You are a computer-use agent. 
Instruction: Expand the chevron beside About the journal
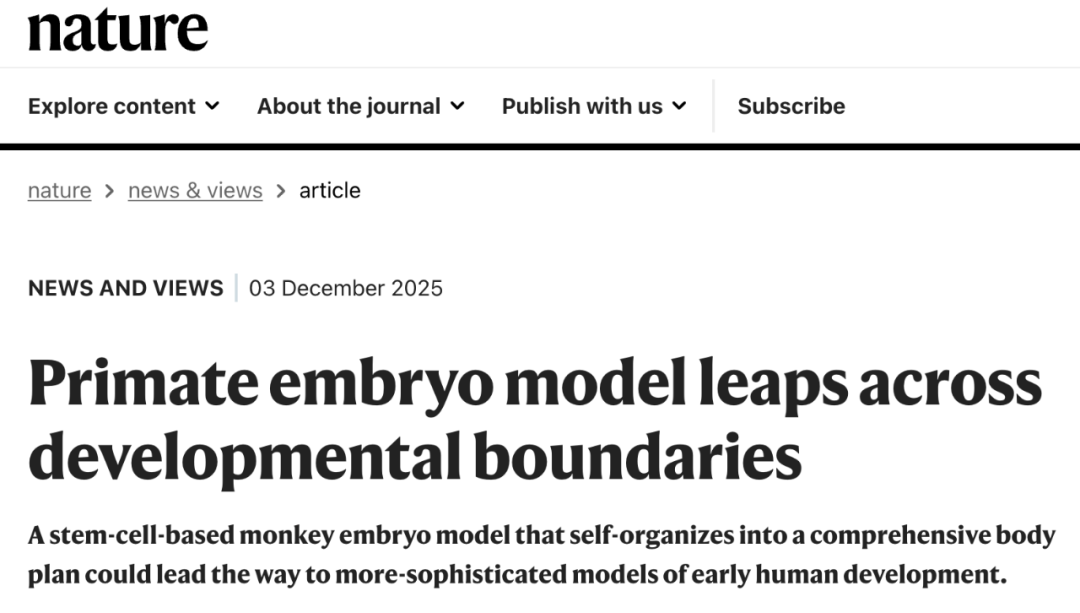pos(457,106)
